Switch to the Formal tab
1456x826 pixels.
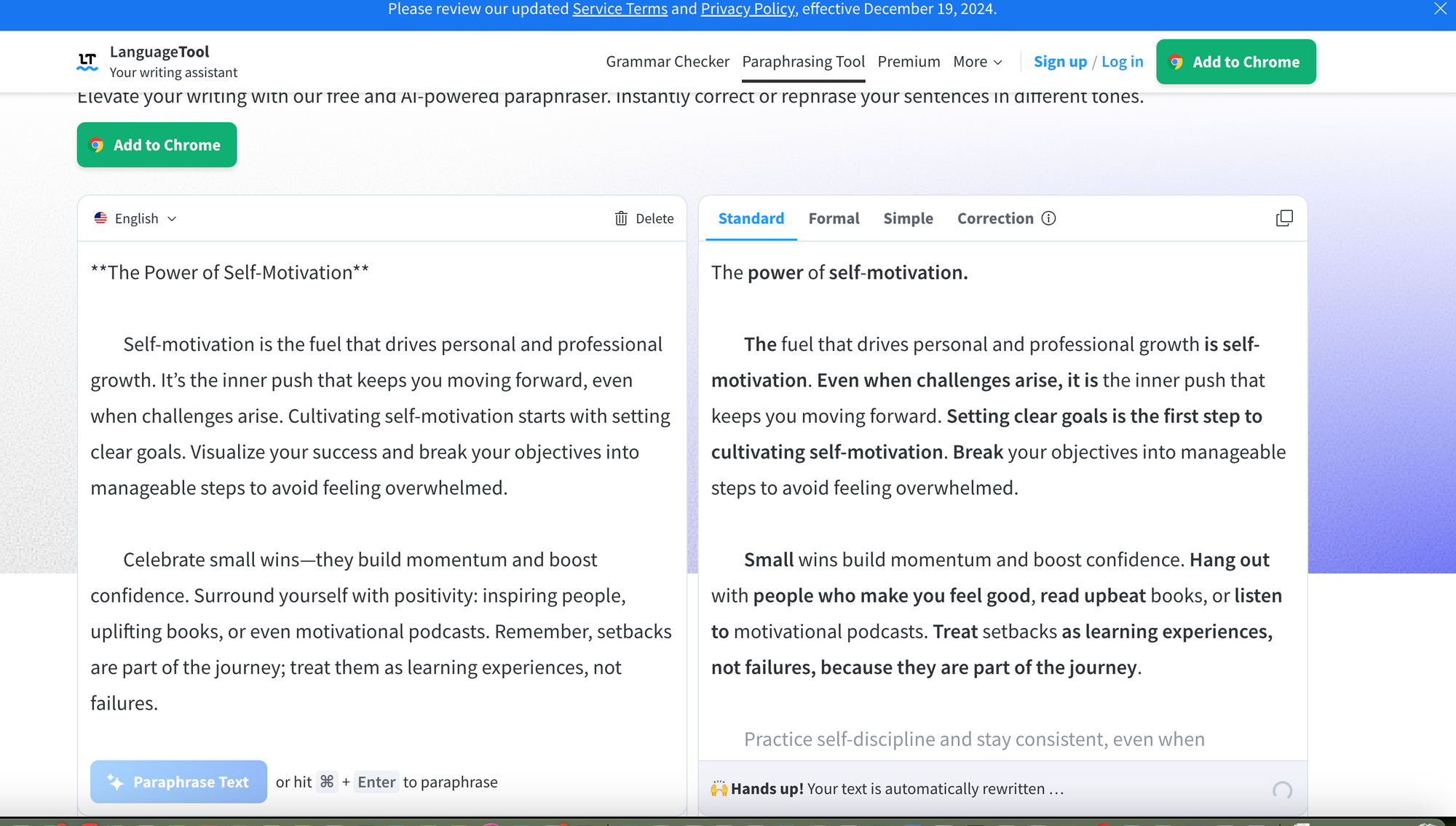[x=834, y=218]
